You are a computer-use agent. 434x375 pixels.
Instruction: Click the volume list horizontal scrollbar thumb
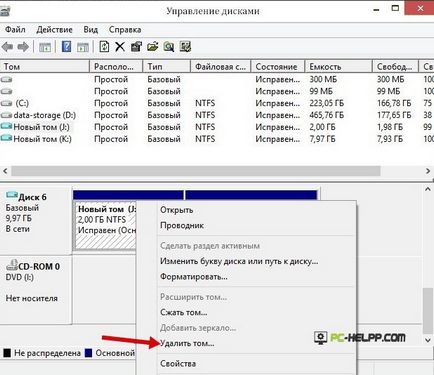pos(196,171)
